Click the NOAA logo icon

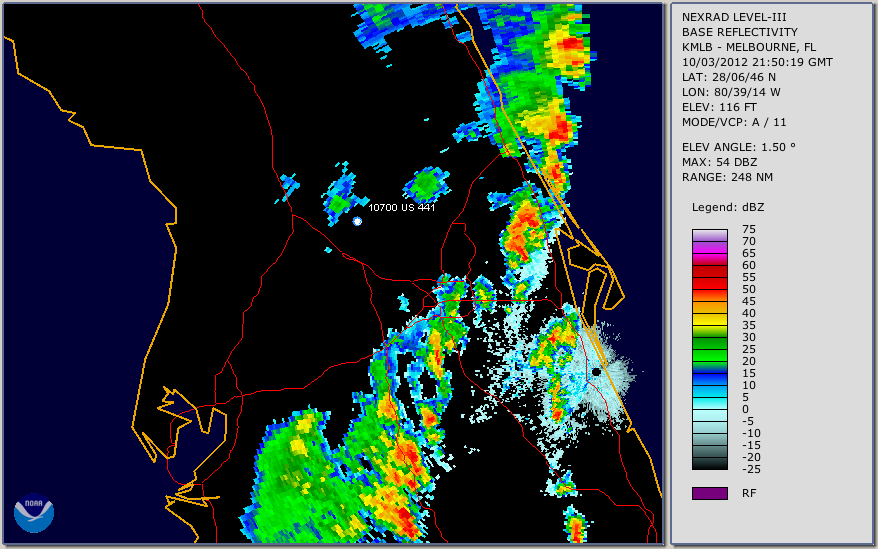(x=34, y=513)
